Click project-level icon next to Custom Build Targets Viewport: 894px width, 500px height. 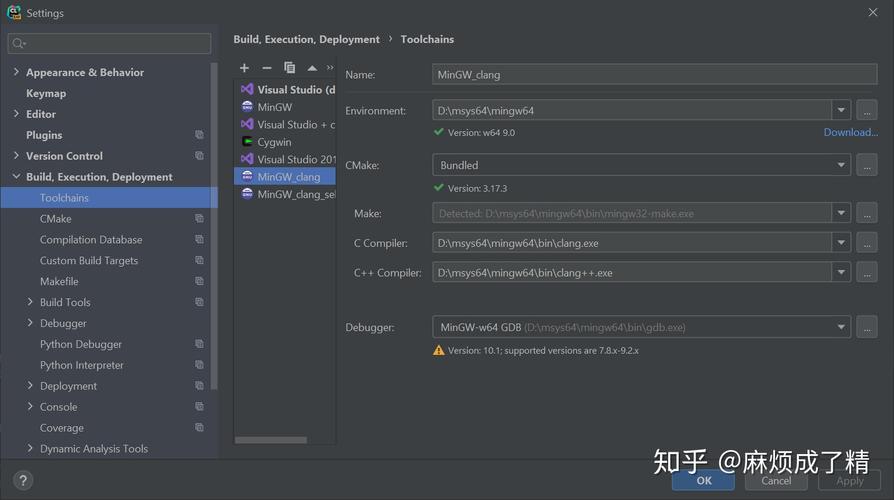click(x=199, y=261)
